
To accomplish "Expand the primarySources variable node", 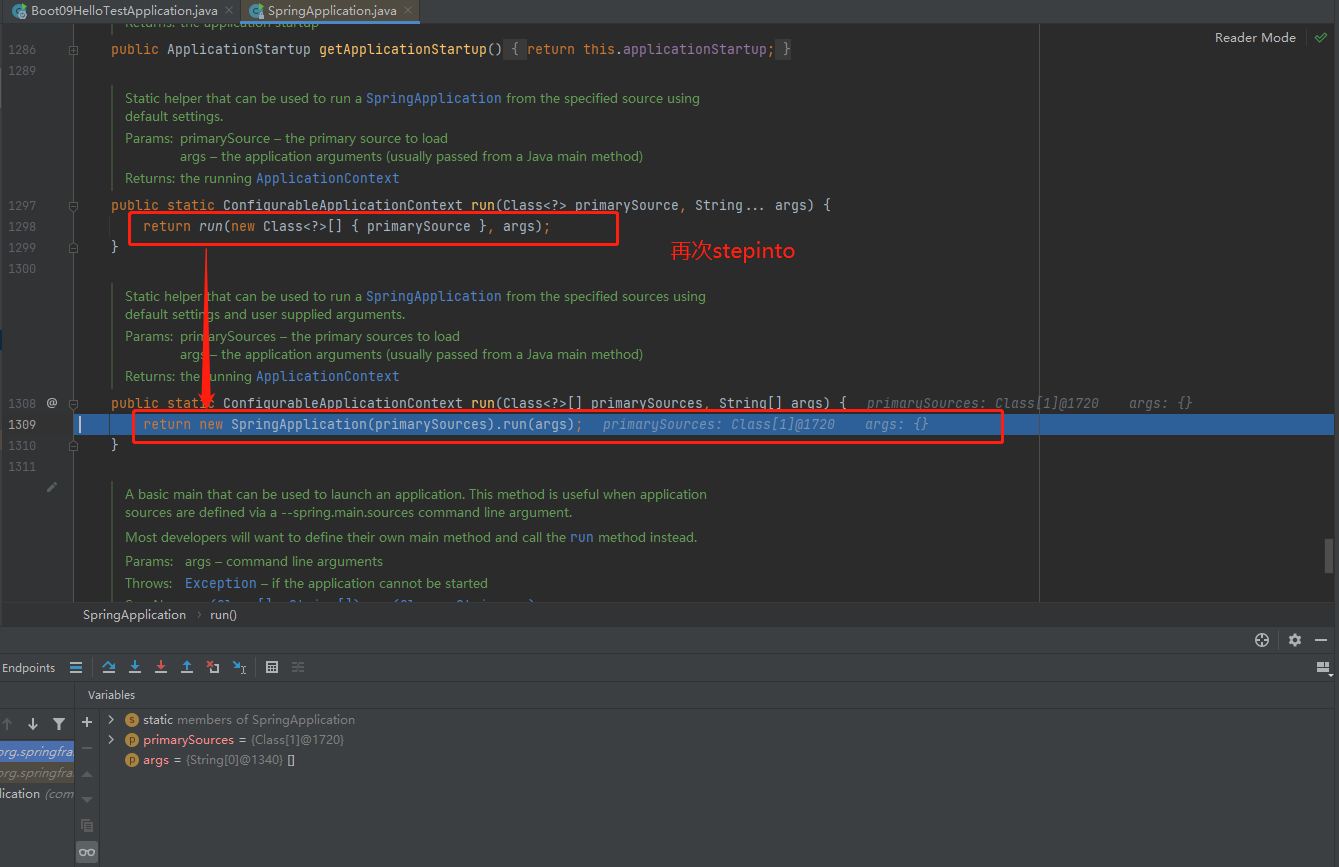I will [111, 740].
